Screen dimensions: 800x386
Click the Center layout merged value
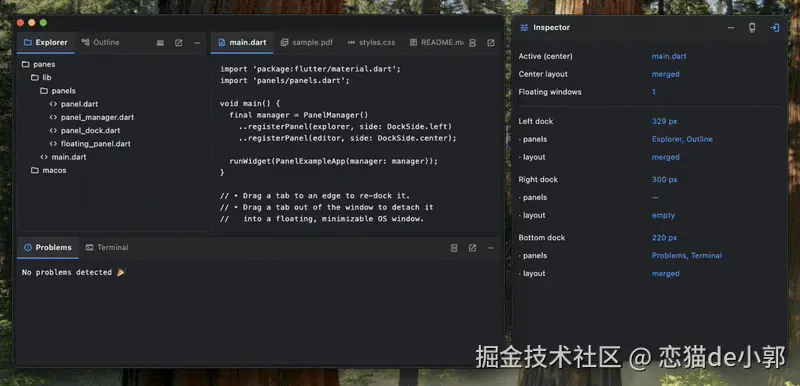(x=665, y=74)
